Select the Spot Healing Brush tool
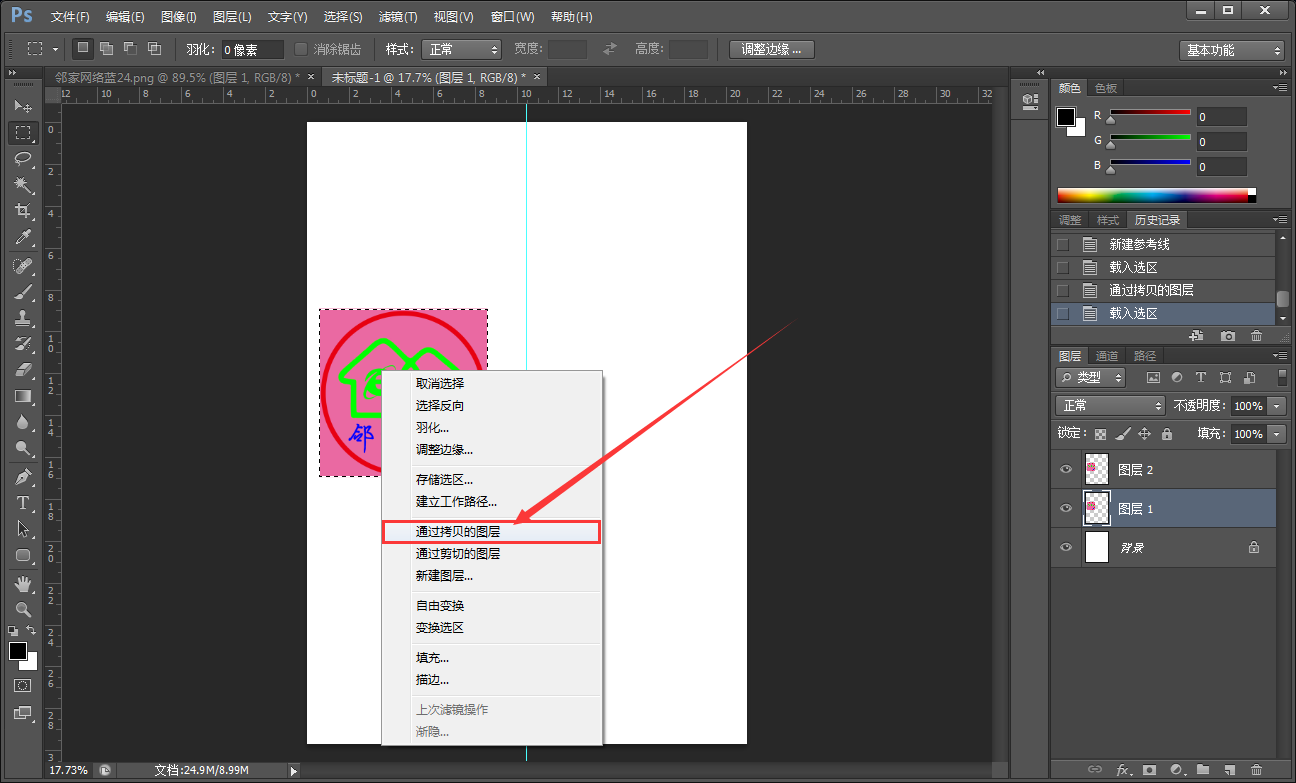Viewport: 1296px width, 783px height. click(23, 266)
